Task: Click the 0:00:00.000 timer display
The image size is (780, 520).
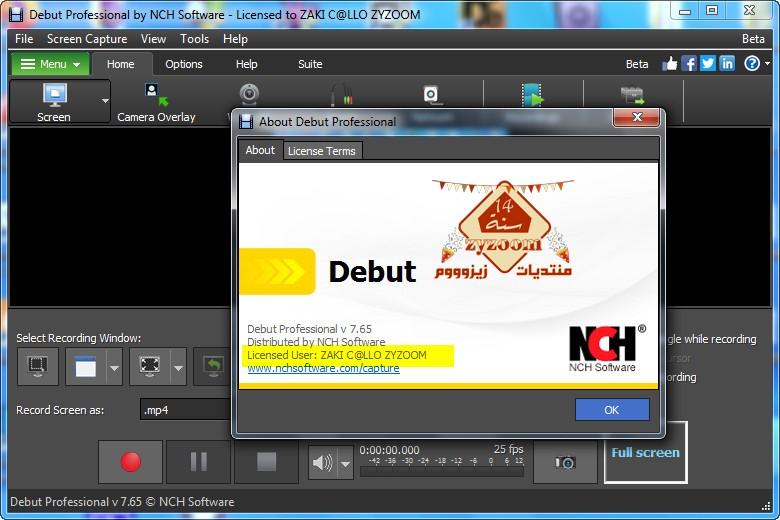Action: 390,450
